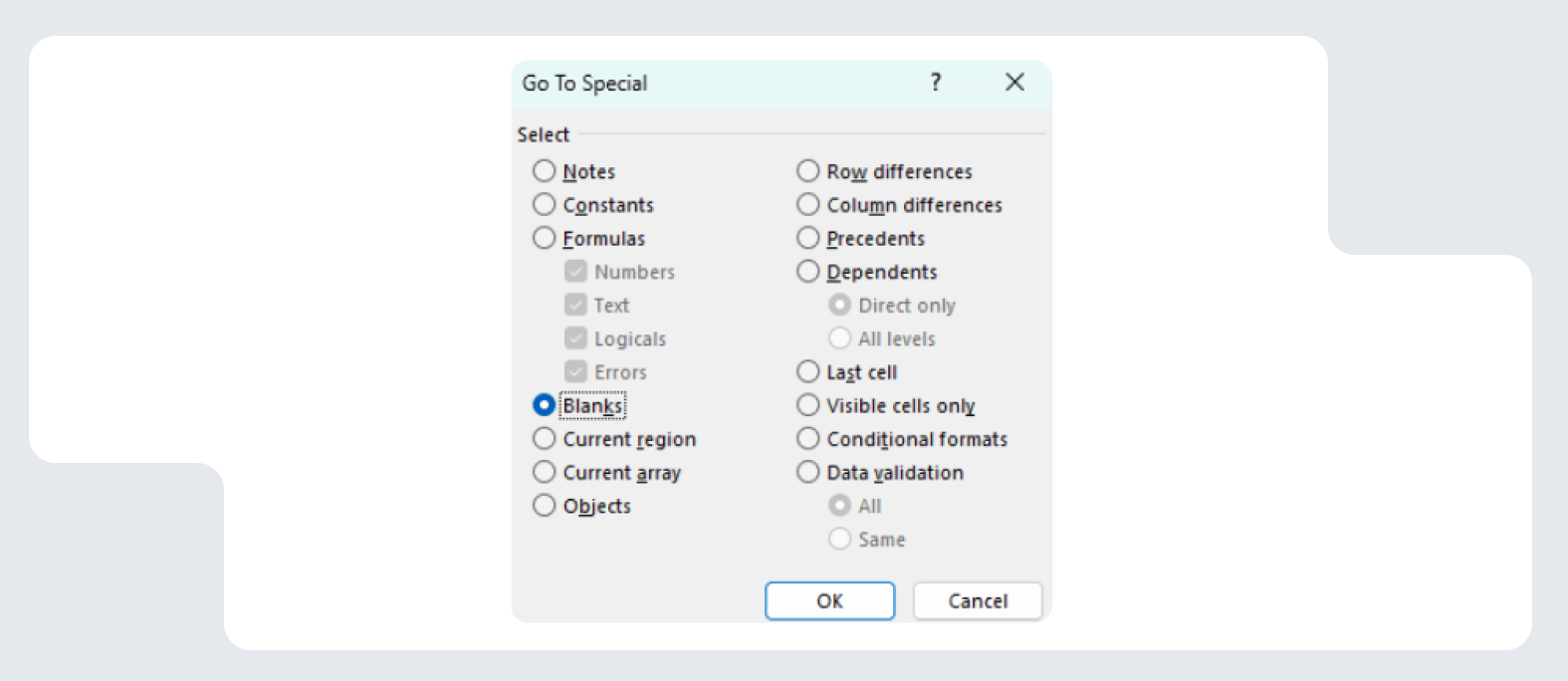Toggle the Numbers checkbox under Formulas
The image size is (1568, 681).
click(x=575, y=272)
